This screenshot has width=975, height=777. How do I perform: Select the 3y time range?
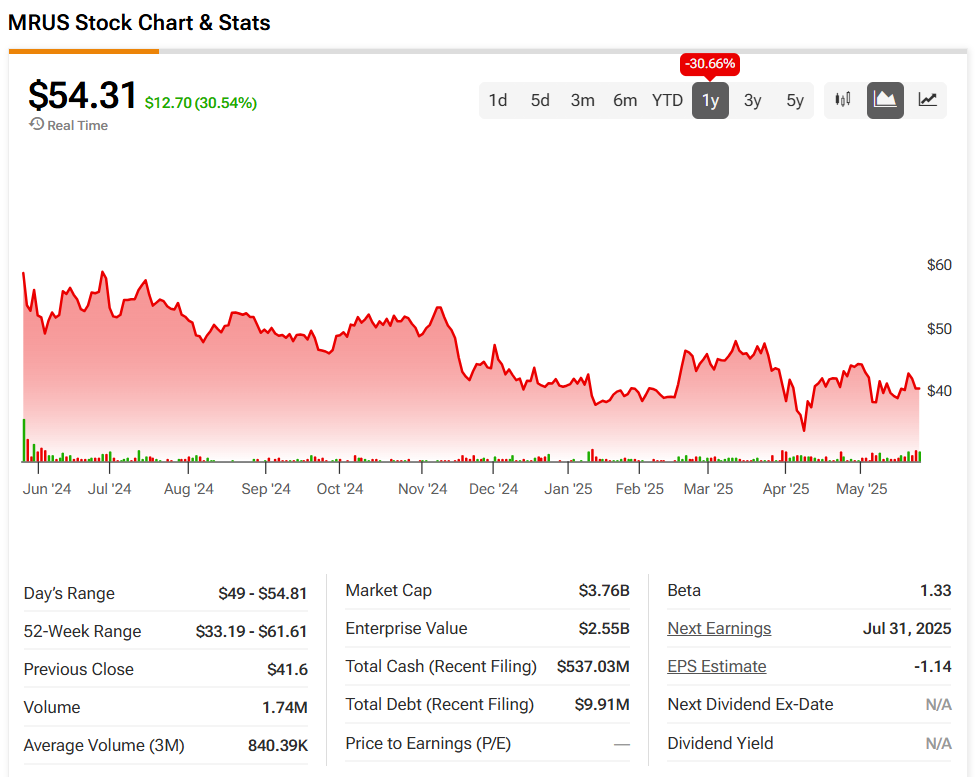tap(752, 100)
